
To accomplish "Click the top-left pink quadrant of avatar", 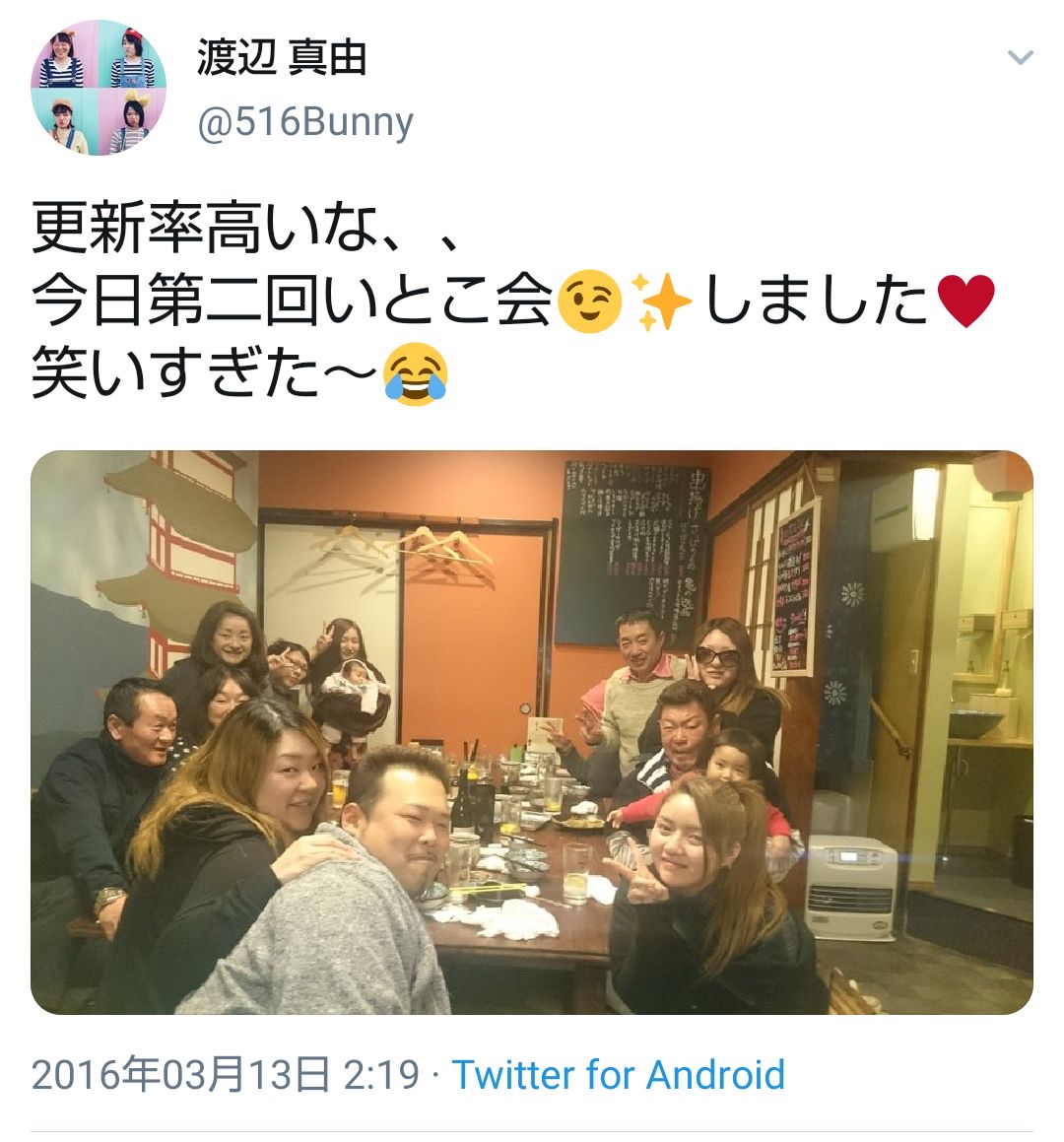I will [x=65, y=54].
